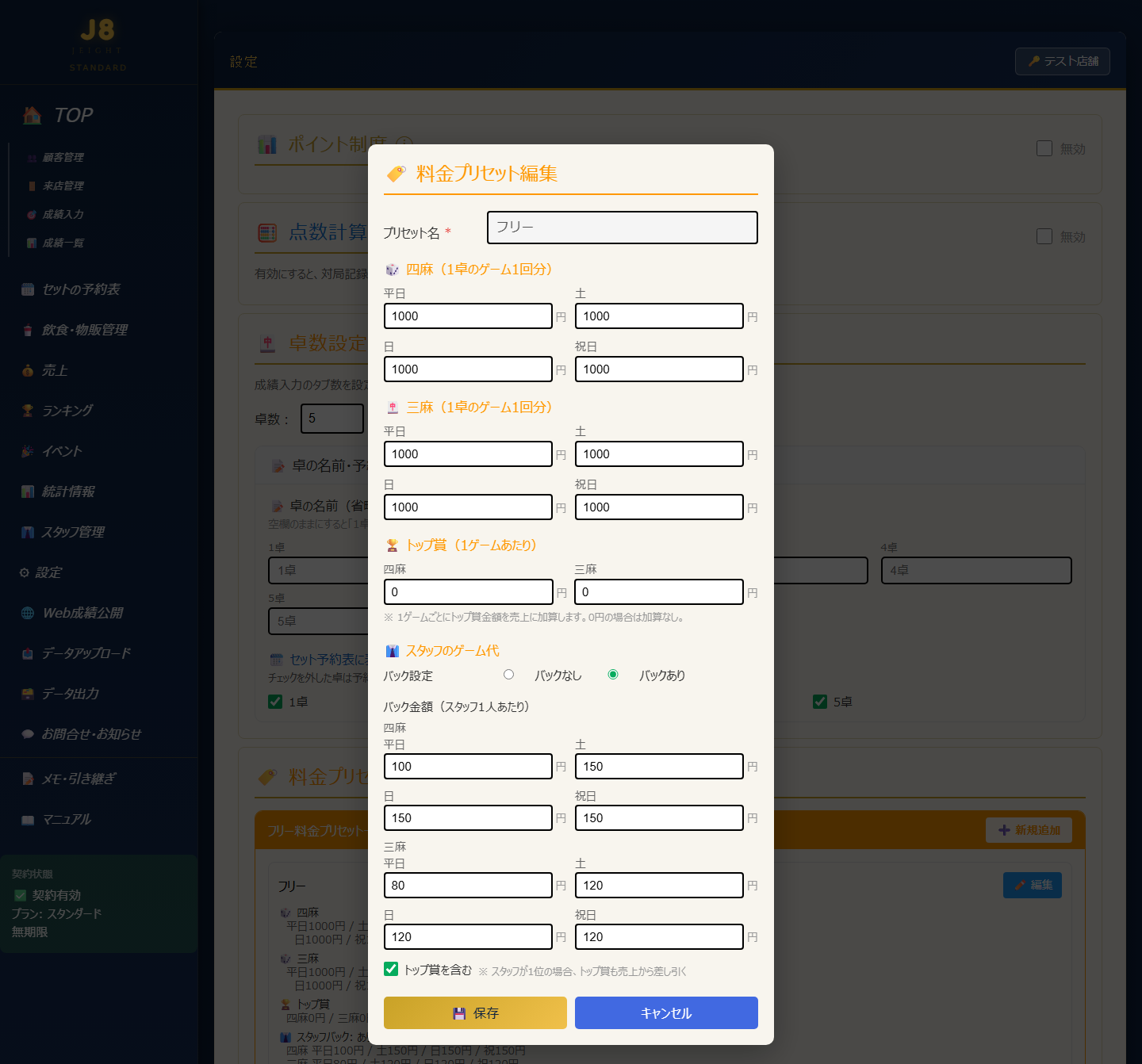Image resolution: width=1142 pixels, height=1064 pixels.
Task: Click the お問合せ・お知らせ speech bubble icon
Action: point(28,734)
